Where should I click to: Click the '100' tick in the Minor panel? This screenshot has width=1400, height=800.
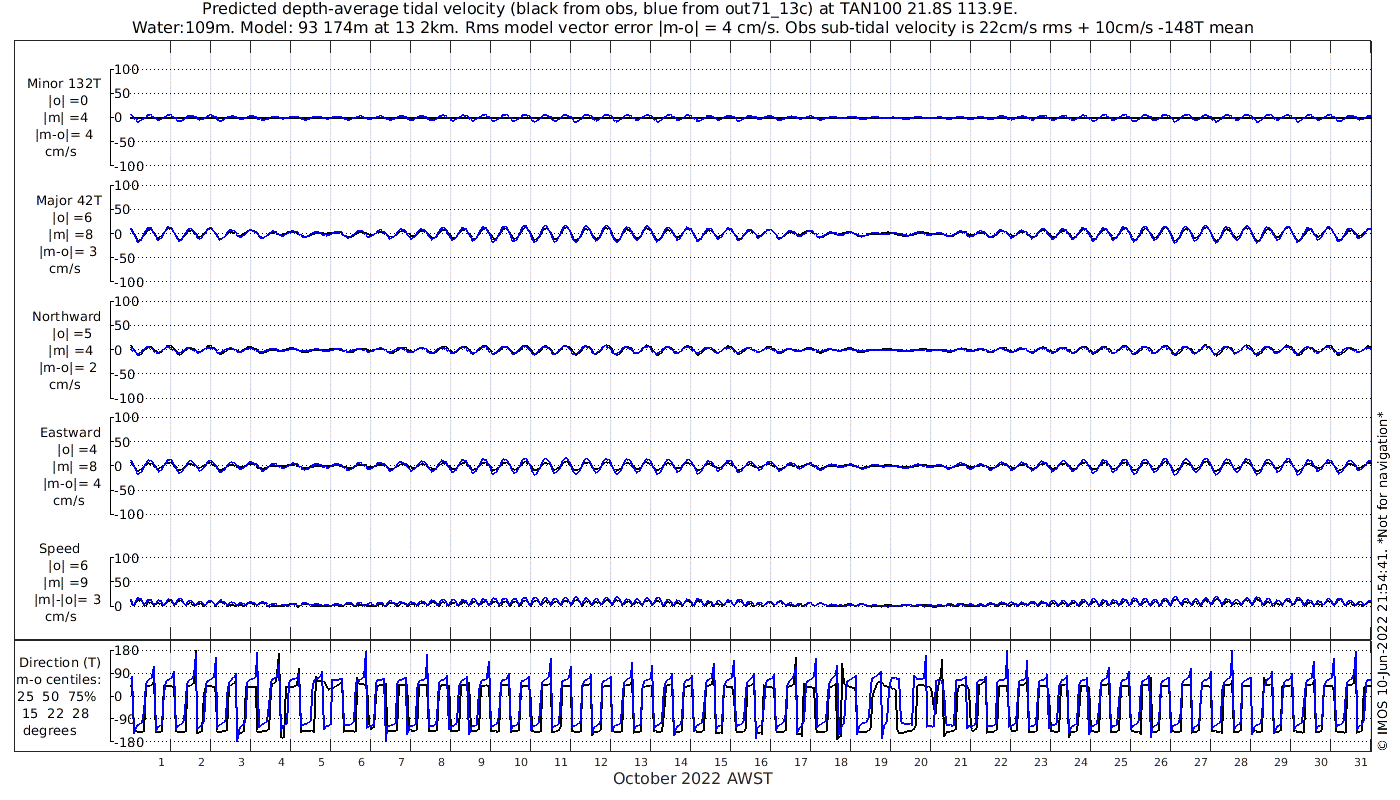click(x=127, y=70)
